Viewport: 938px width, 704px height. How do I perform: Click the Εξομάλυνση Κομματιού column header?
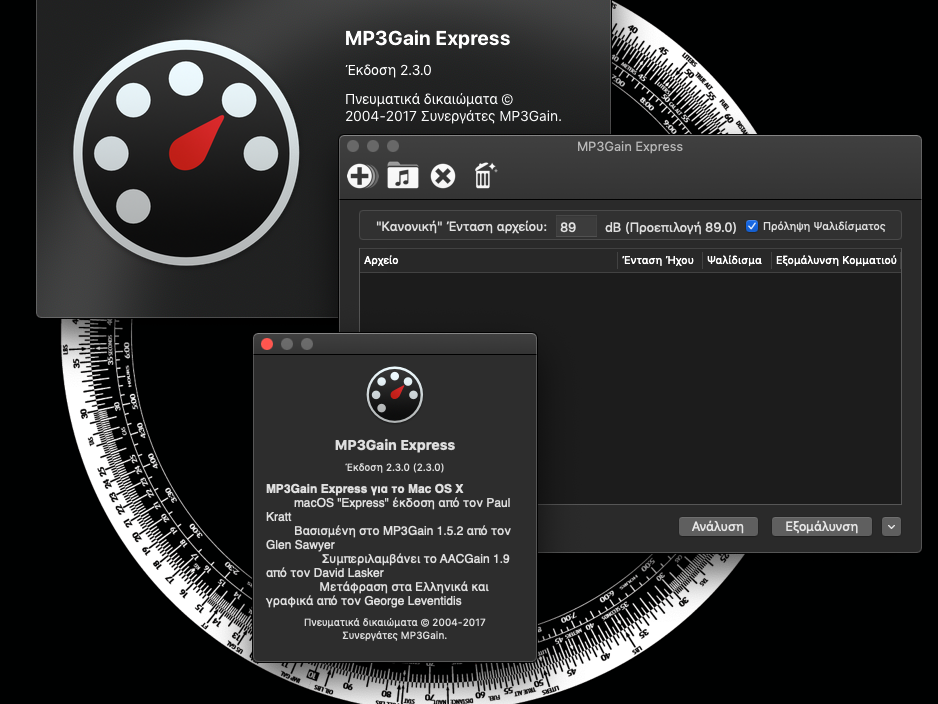(836, 260)
